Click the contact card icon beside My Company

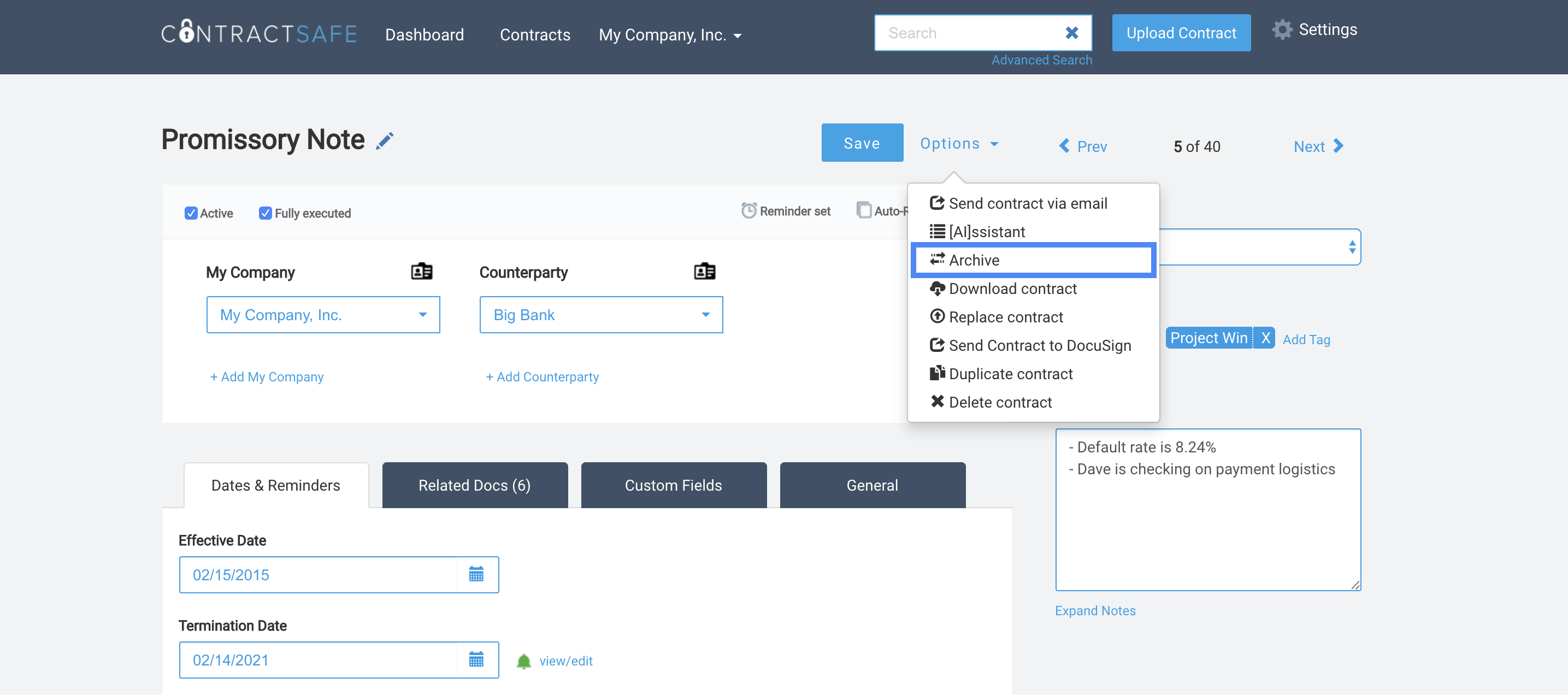[422, 272]
